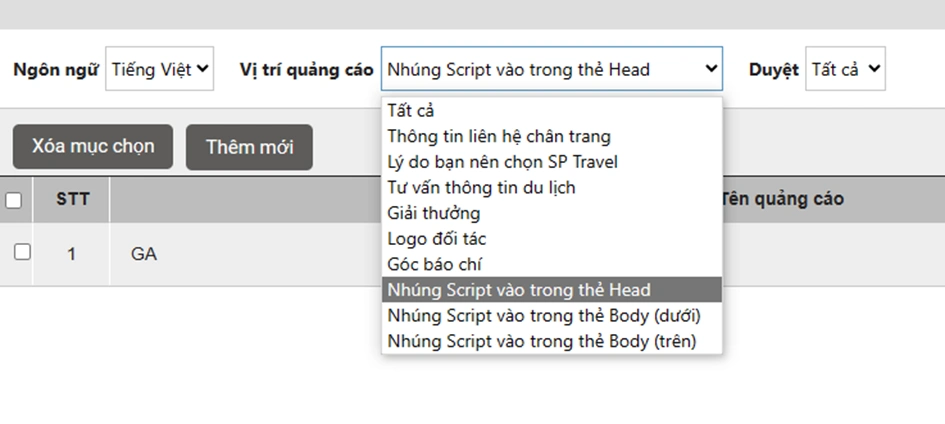
Task: Click the 'GA' entry in row 1
Action: pyautogui.click(x=144, y=254)
